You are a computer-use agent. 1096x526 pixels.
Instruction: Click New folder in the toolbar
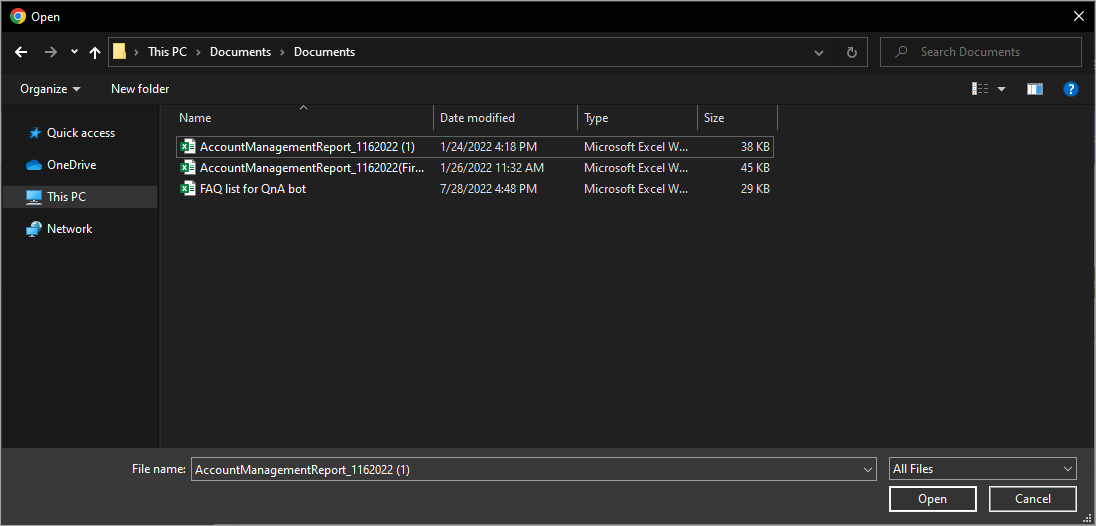[140, 89]
